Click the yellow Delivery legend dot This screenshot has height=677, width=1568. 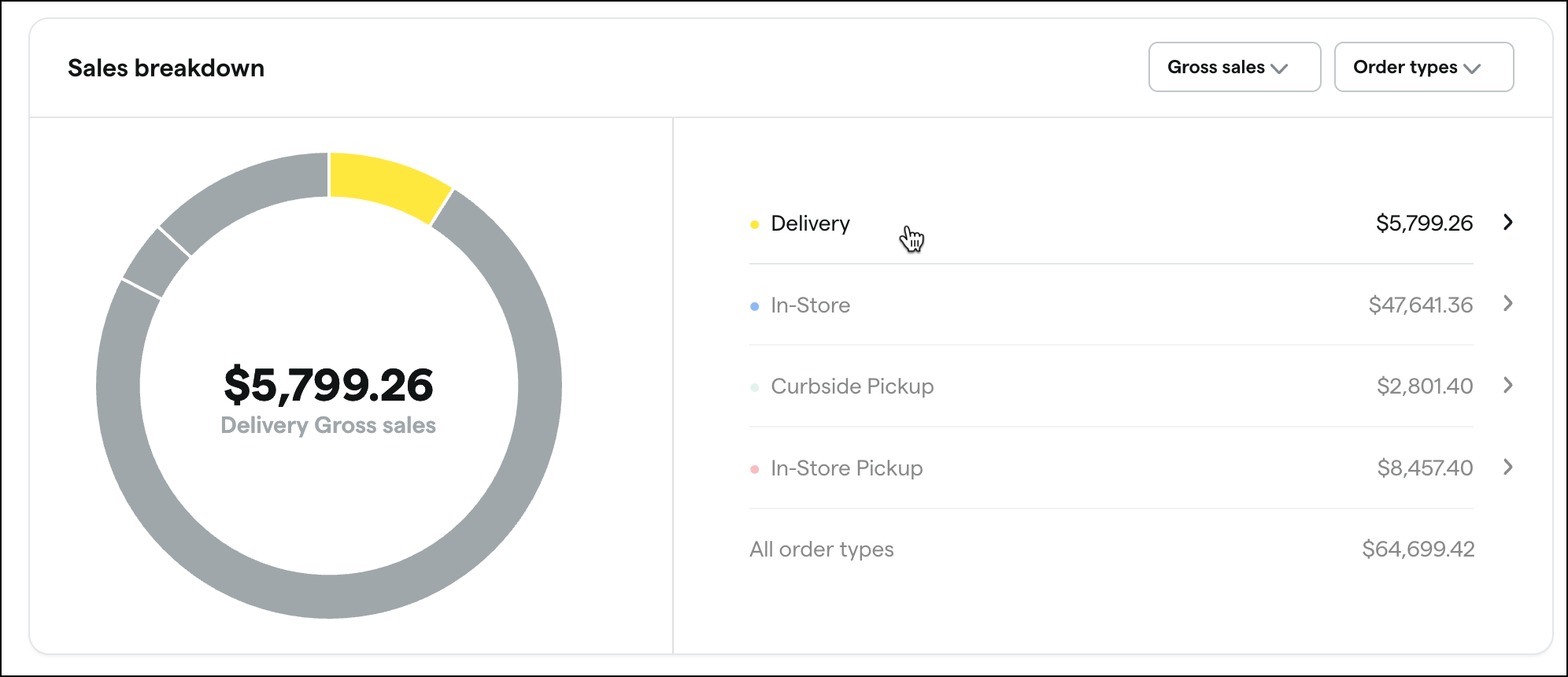[x=753, y=224]
